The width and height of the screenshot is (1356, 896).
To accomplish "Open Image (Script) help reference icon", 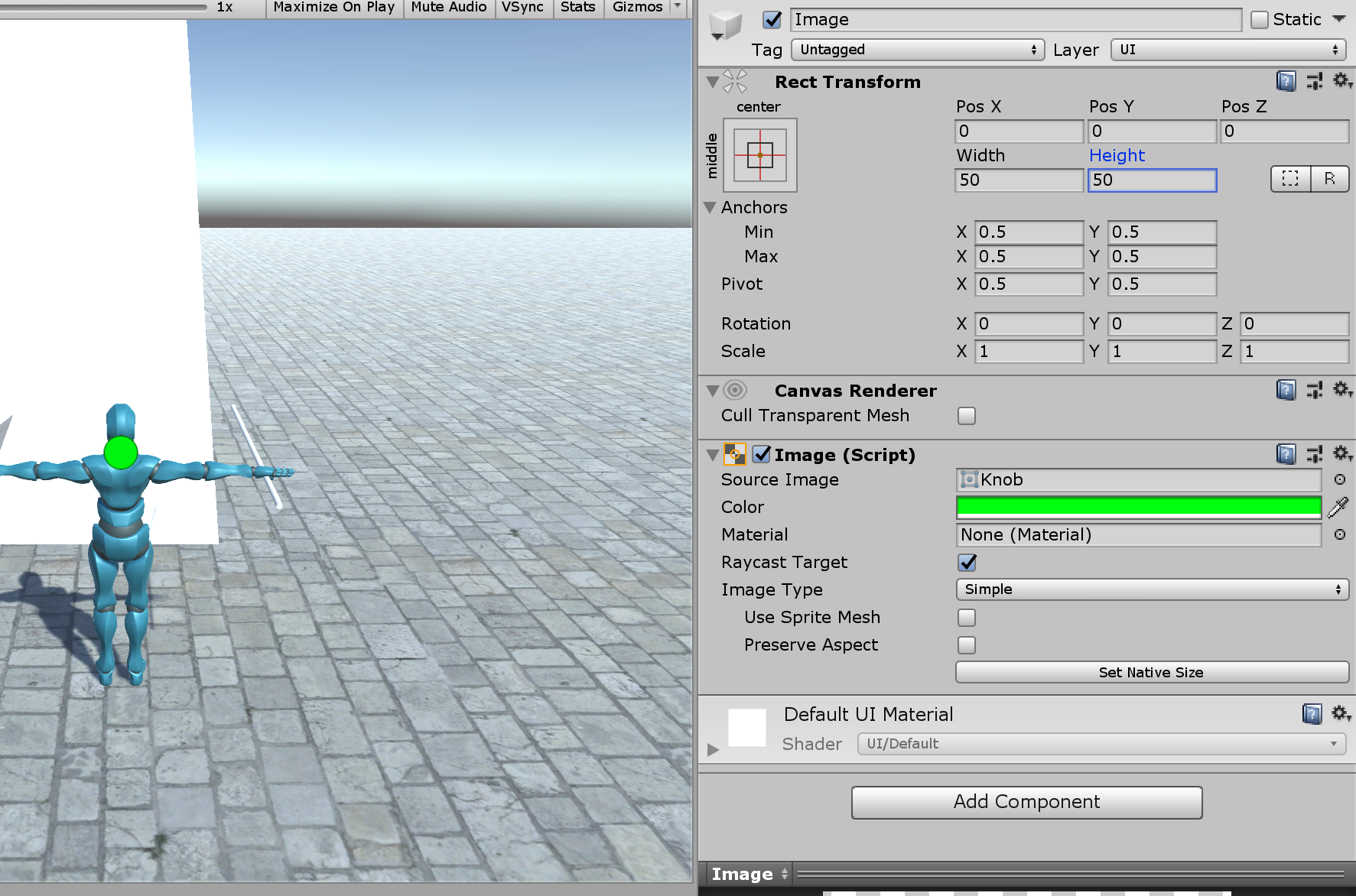I will coord(1286,454).
